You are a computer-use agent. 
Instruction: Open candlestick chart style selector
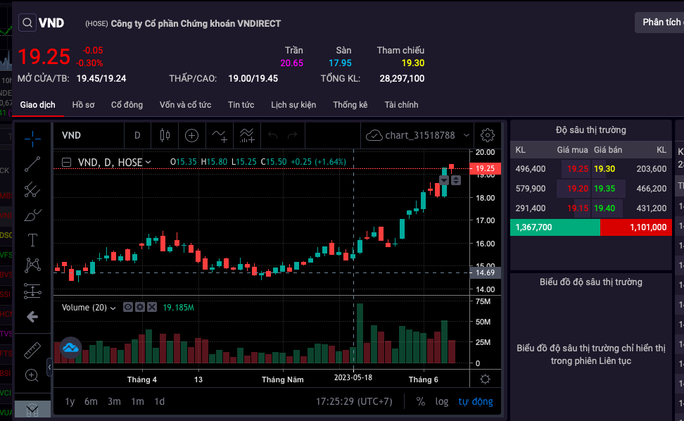coord(164,135)
